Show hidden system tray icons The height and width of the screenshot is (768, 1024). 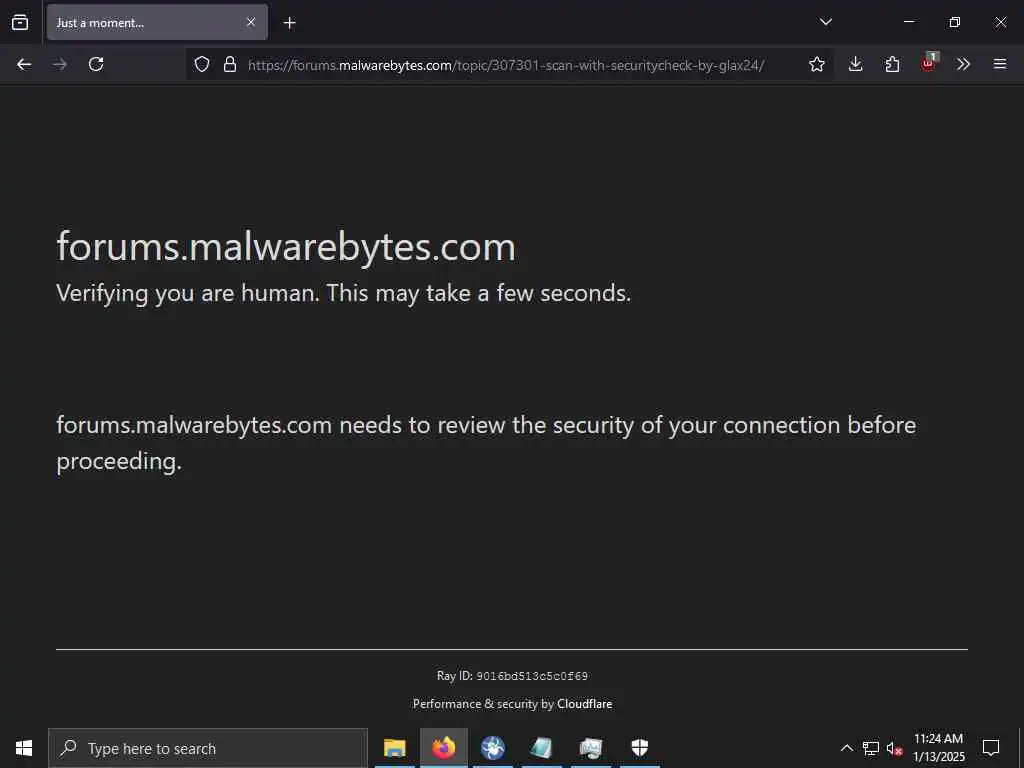tap(846, 748)
